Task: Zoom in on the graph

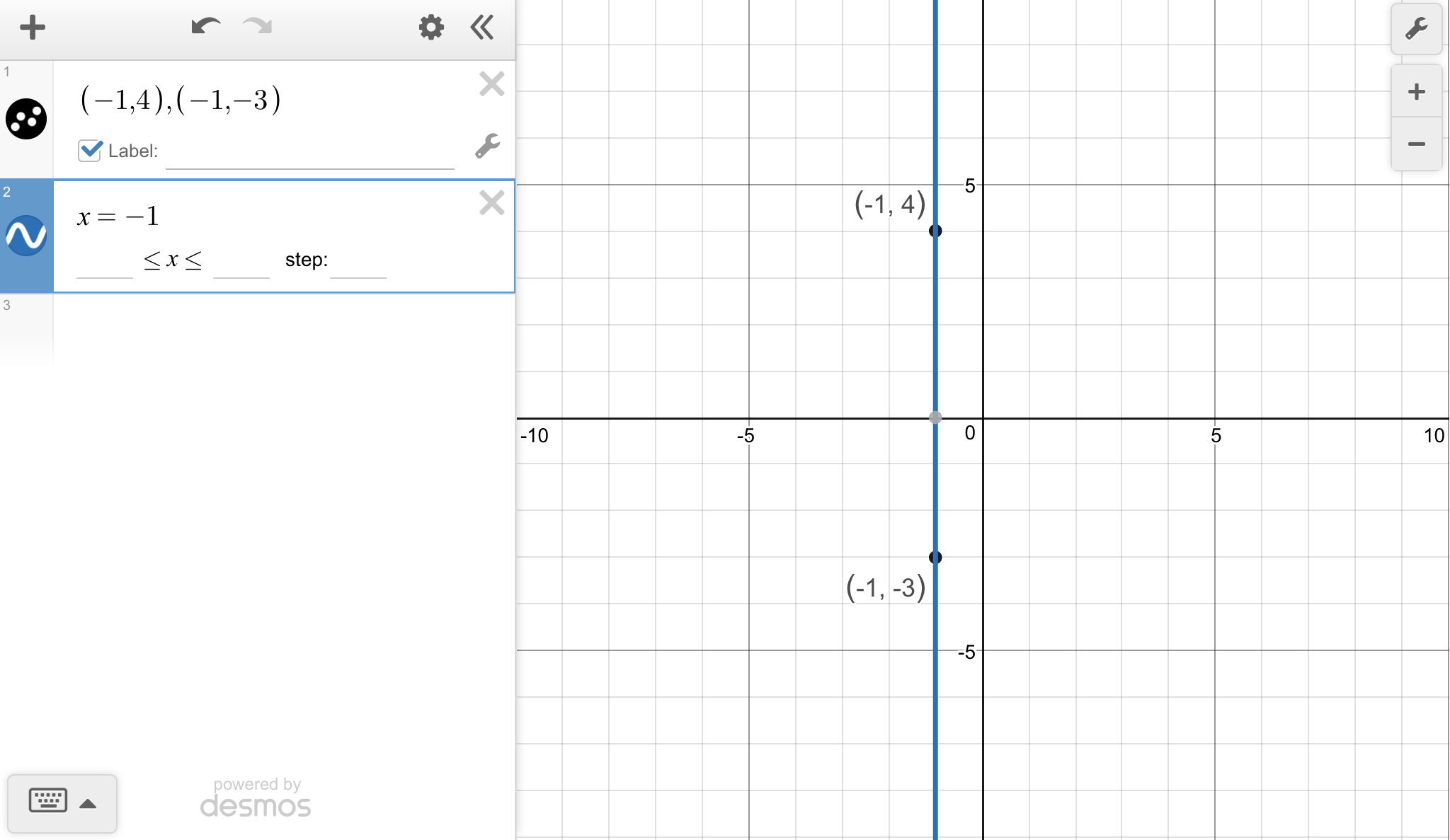Action: pyautogui.click(x=1416, y=91)
